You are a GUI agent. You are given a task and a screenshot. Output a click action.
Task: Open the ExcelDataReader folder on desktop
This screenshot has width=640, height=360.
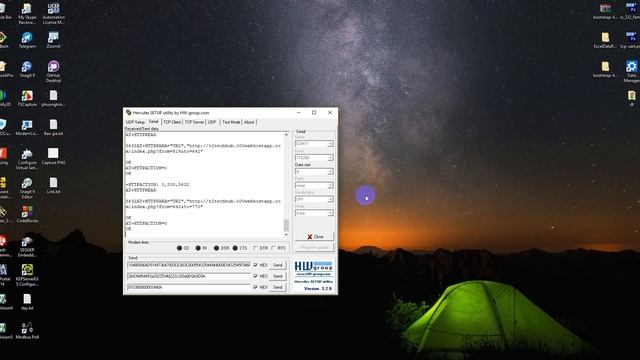(x=605, y=40)
